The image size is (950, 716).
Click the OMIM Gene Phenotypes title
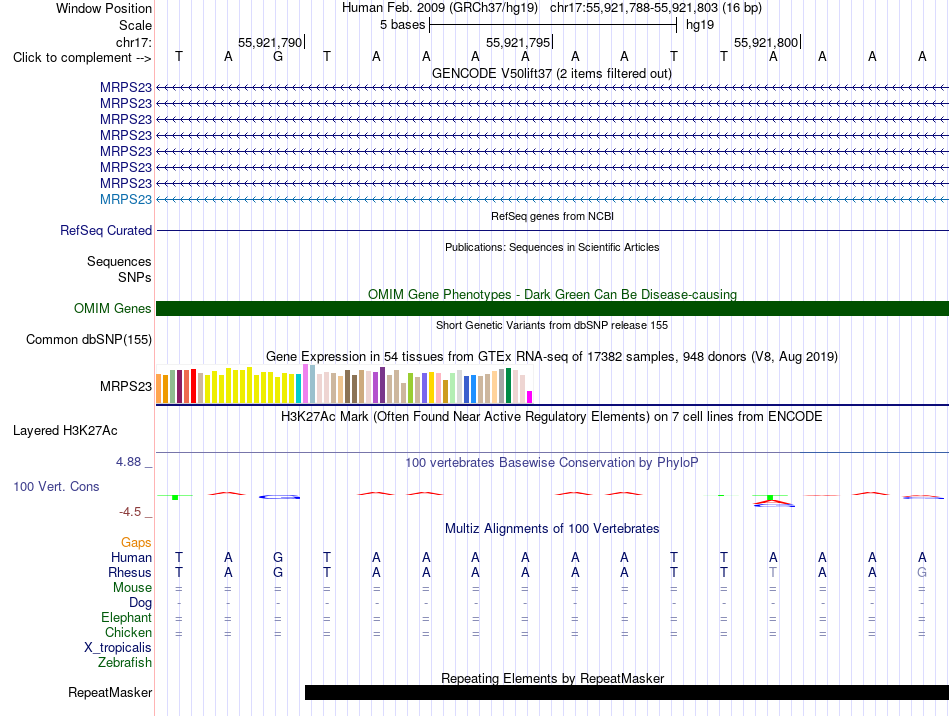[x=552, y=294]
